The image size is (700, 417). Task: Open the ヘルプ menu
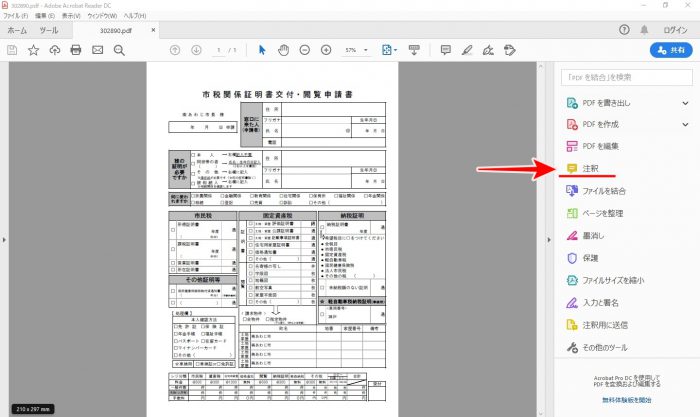(x=135, y=16)
